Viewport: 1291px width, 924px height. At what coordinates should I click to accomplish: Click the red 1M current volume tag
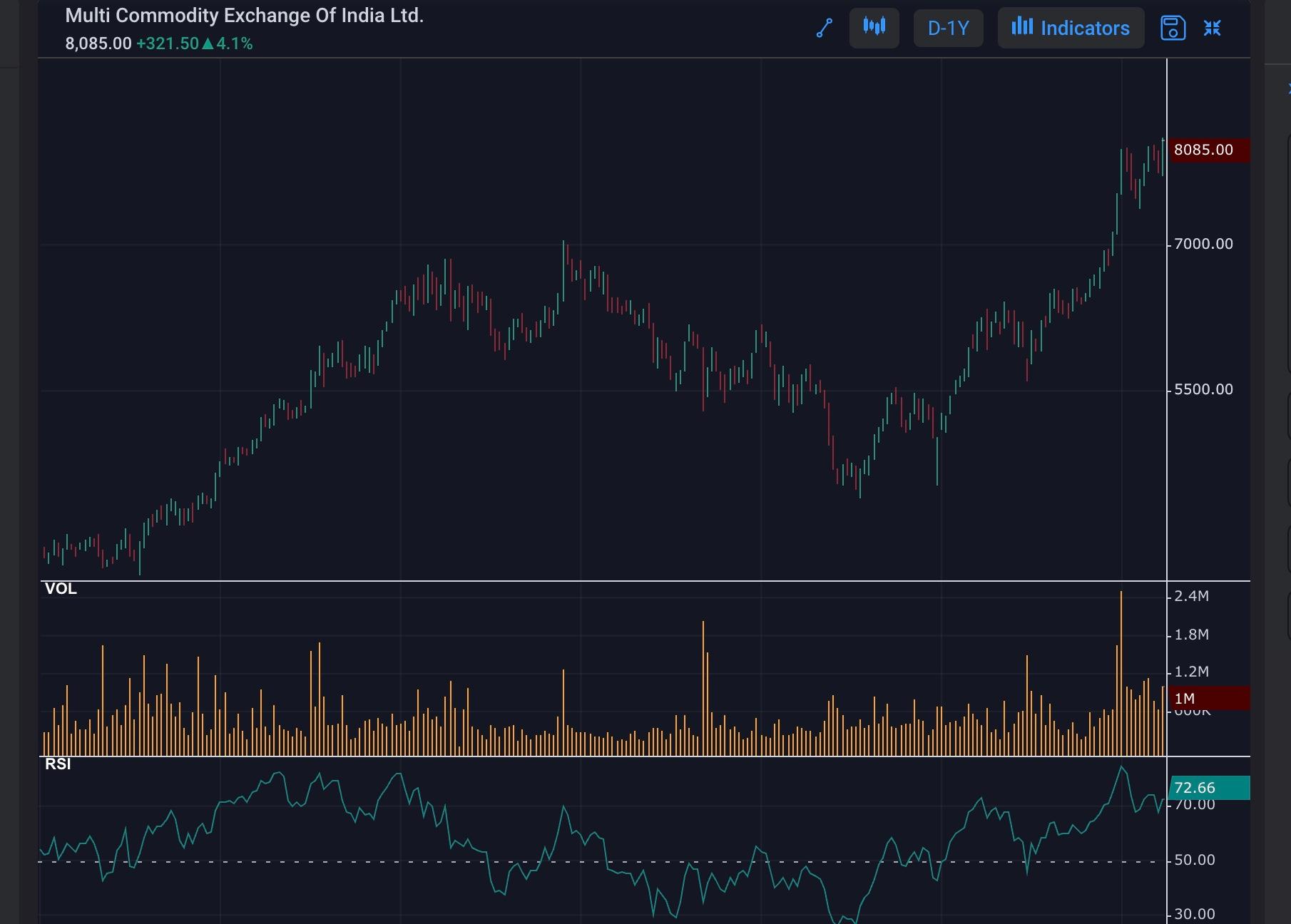pyautogui.click(x=1209, y=698)
